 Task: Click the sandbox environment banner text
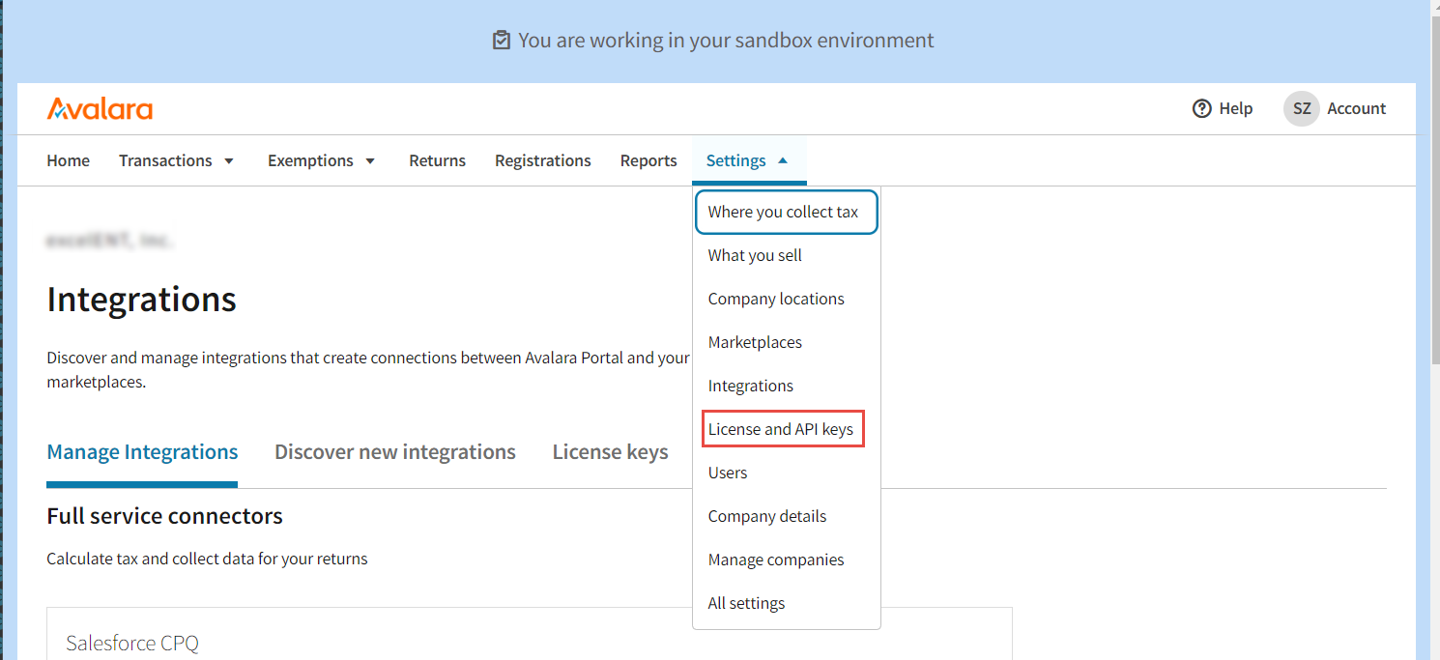pyautogui.click(x=726, y=41)
